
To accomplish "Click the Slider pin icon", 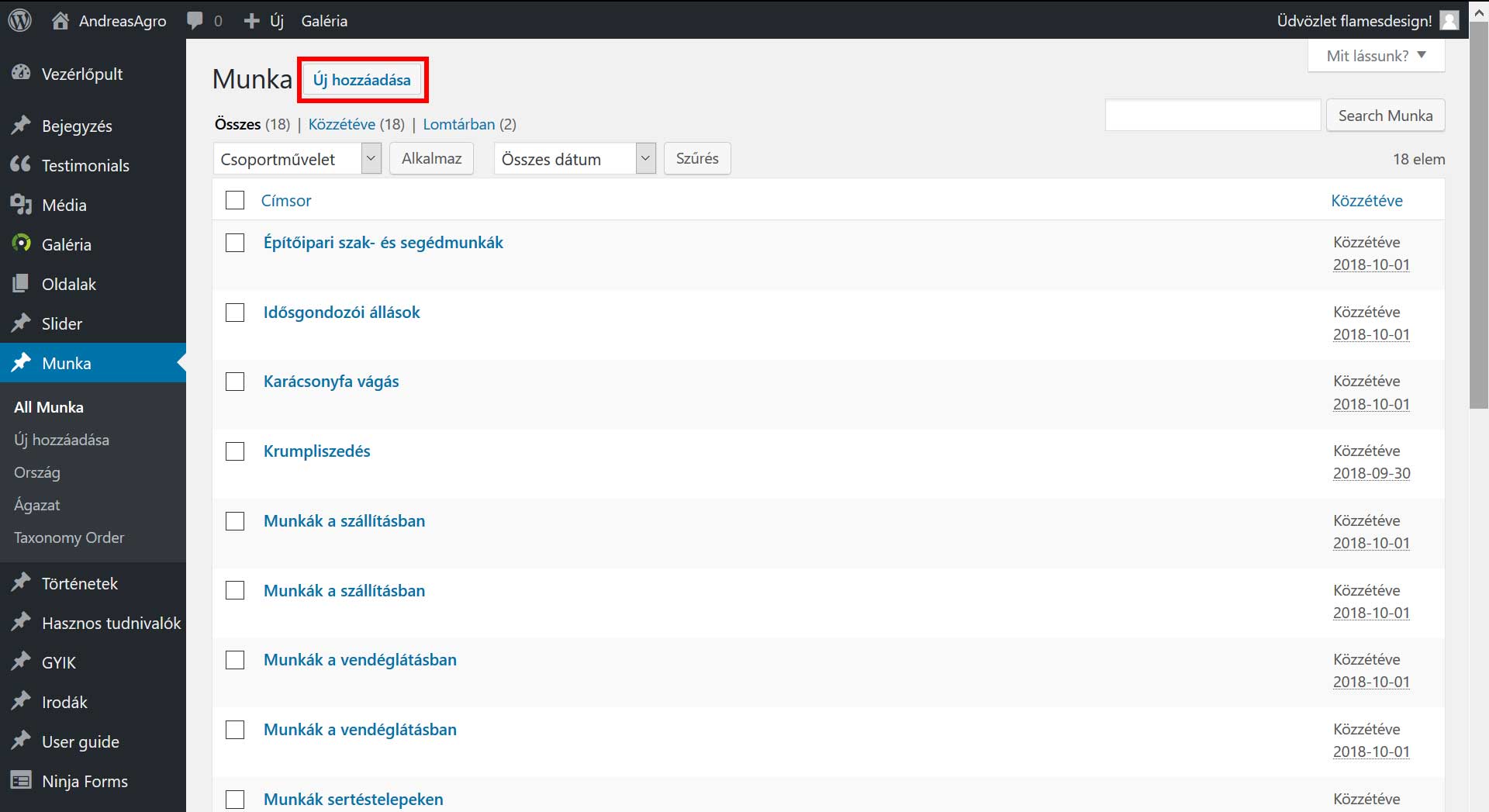I will coord(21,323).
